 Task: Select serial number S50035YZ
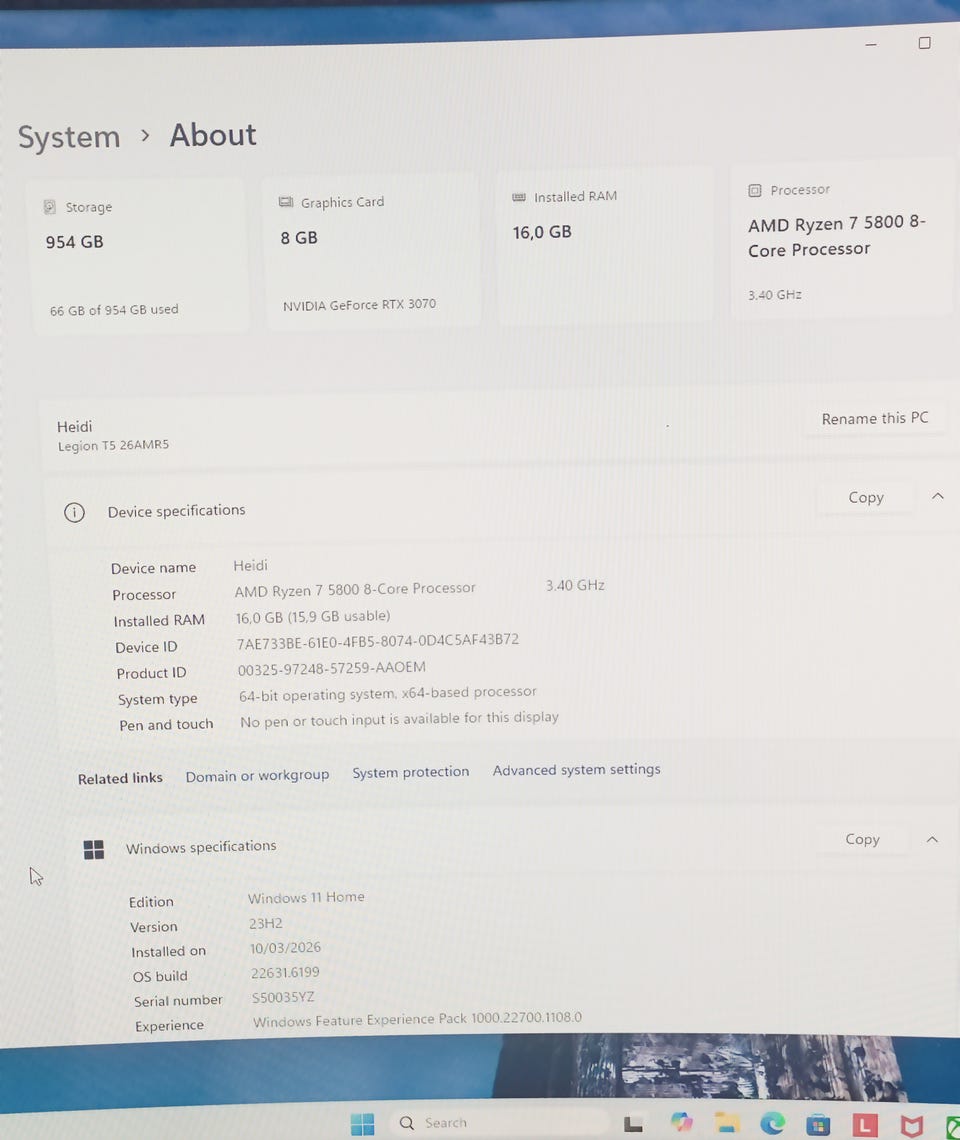283,998
